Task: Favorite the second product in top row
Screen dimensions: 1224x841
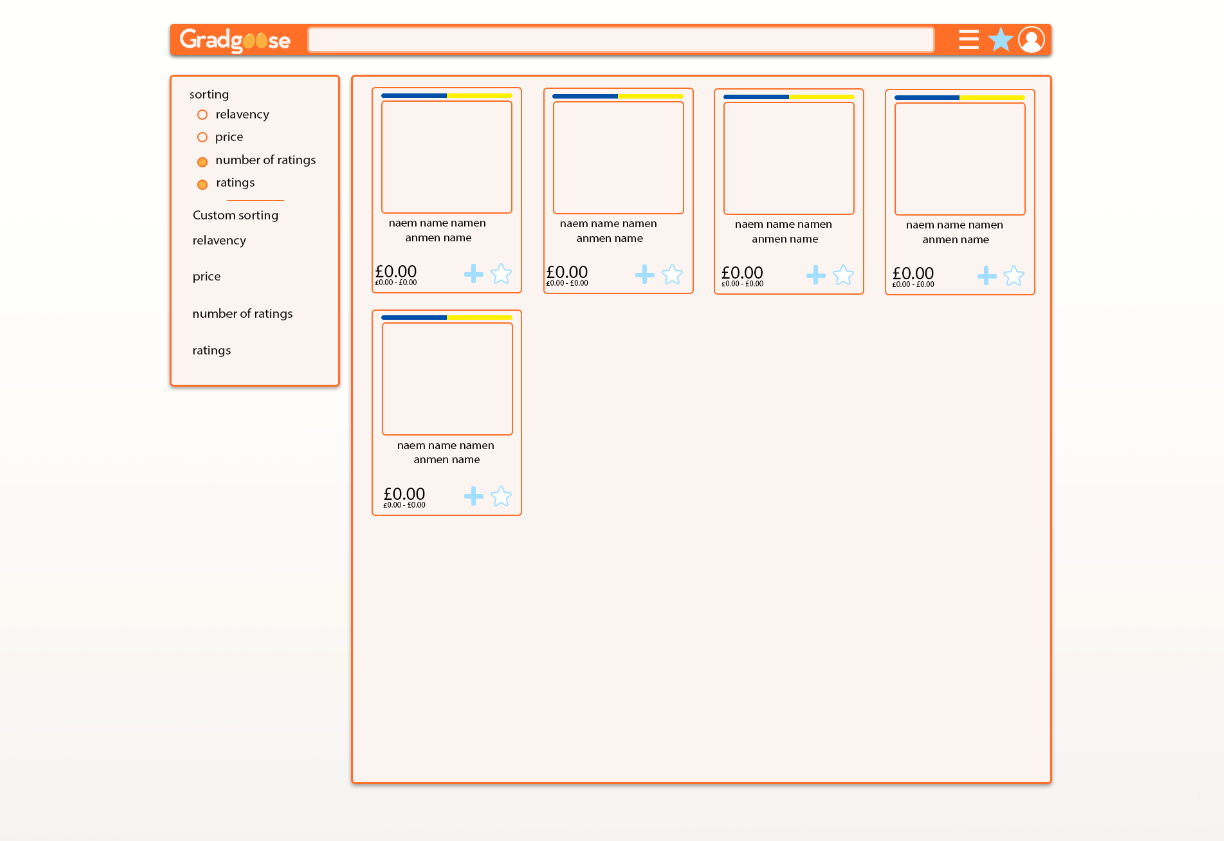Action: tap(672, 274)
